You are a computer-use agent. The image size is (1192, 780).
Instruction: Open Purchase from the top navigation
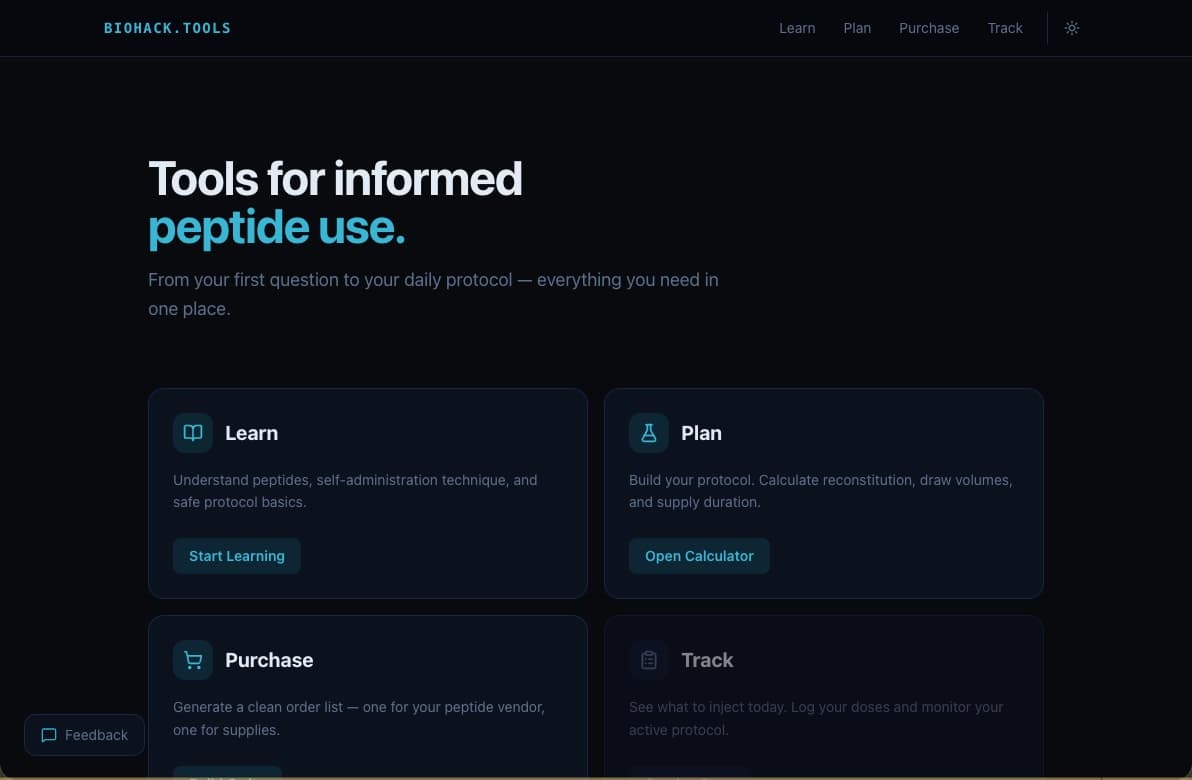tap(928, 28)
